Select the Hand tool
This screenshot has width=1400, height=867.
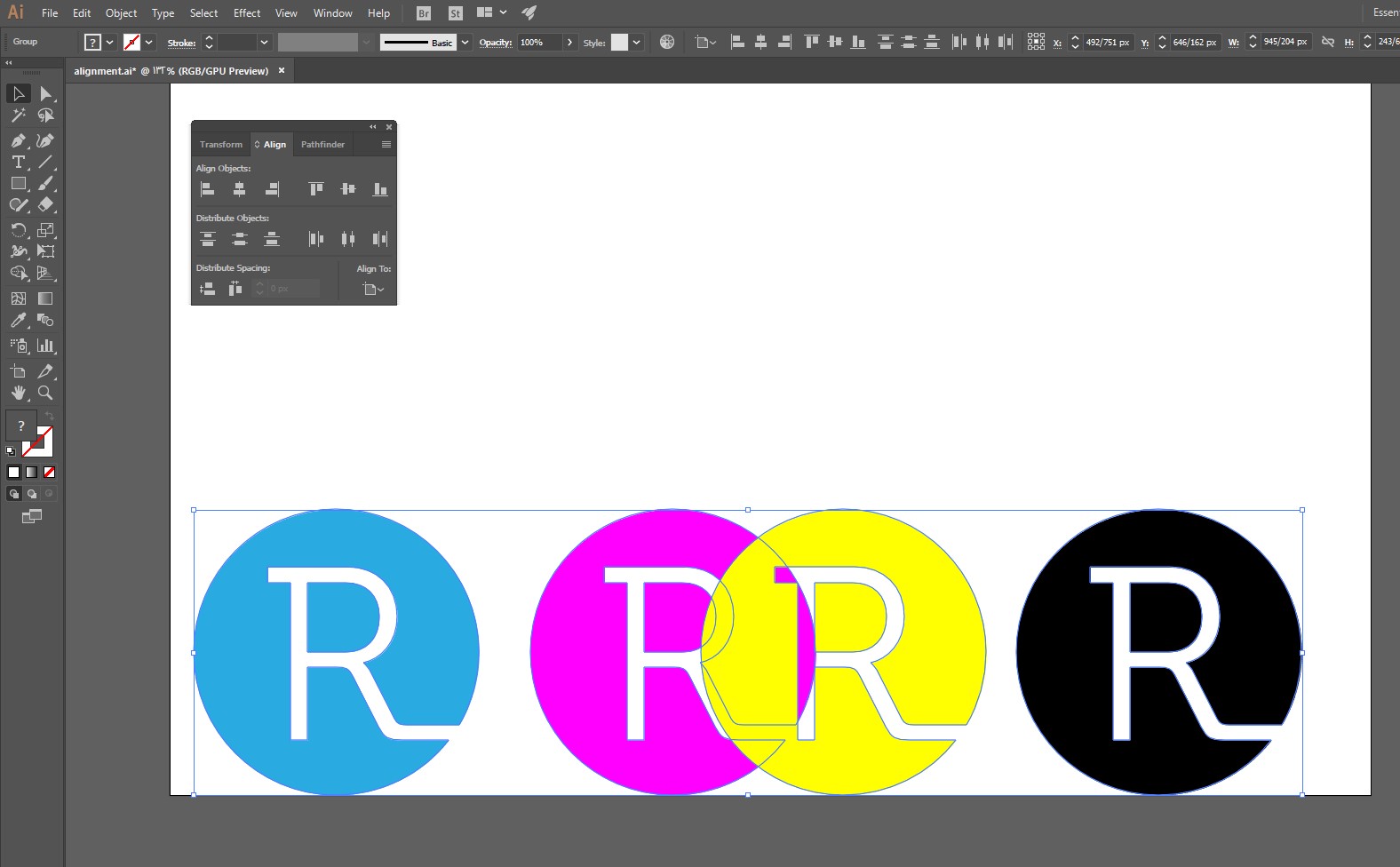coord(19,393)
